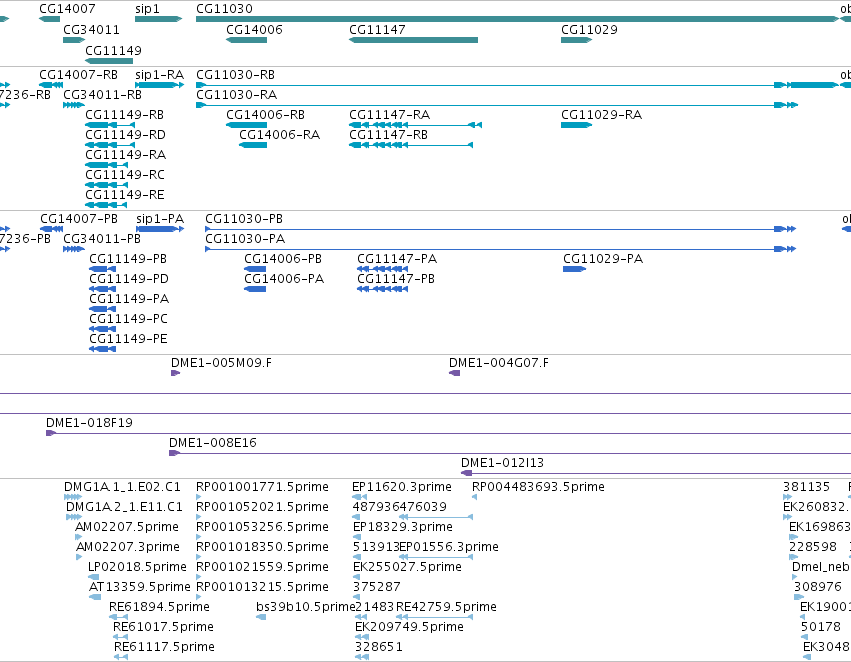851x662 pixels.
Task: Click BAC clone DME1-008E16
Action: click(510, 453)
